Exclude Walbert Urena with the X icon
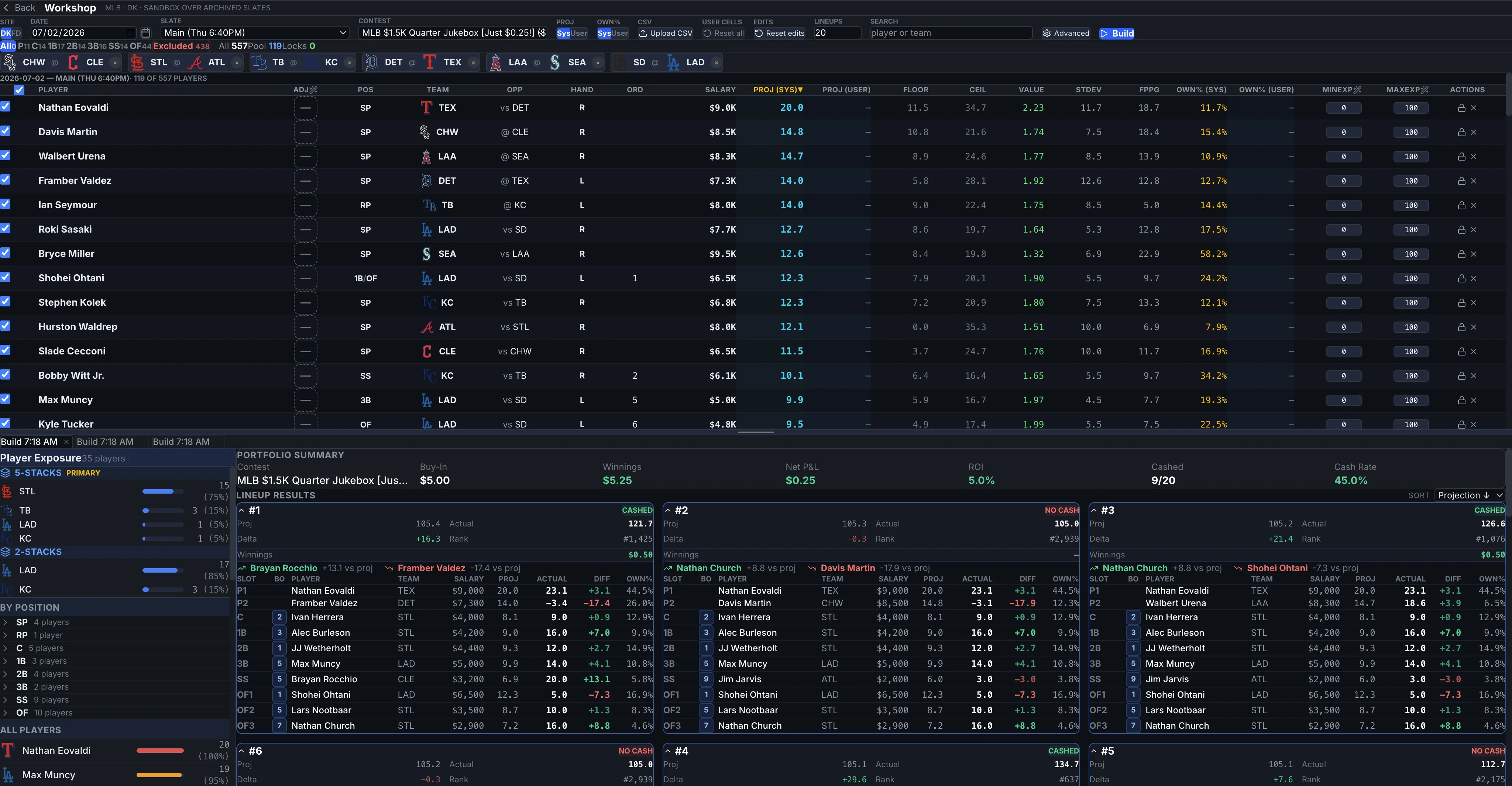1512x786 pixels. point(1474,157)
